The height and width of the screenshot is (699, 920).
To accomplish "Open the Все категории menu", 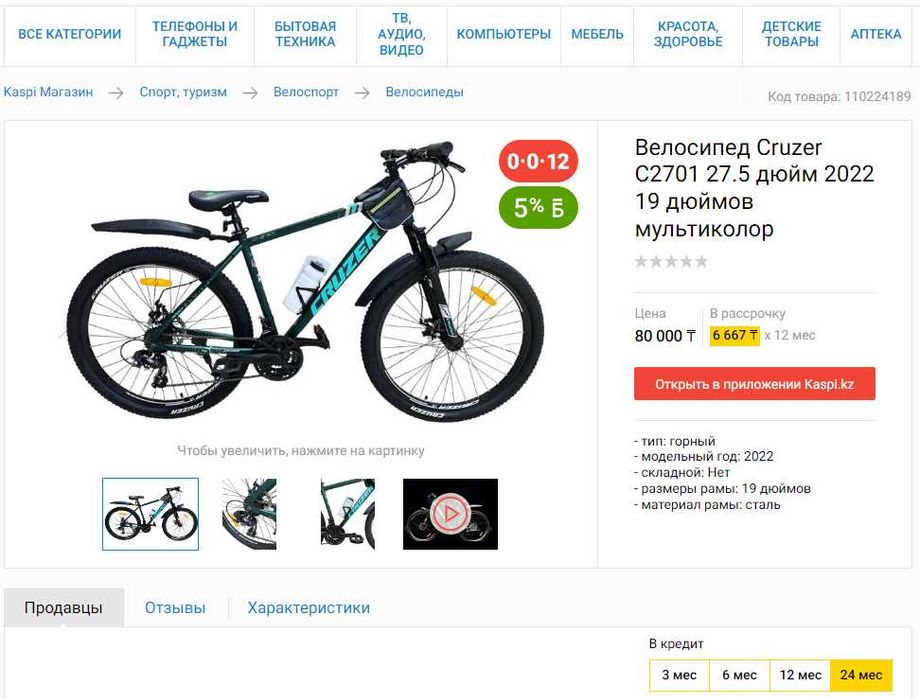I will [x=69, y=34].
